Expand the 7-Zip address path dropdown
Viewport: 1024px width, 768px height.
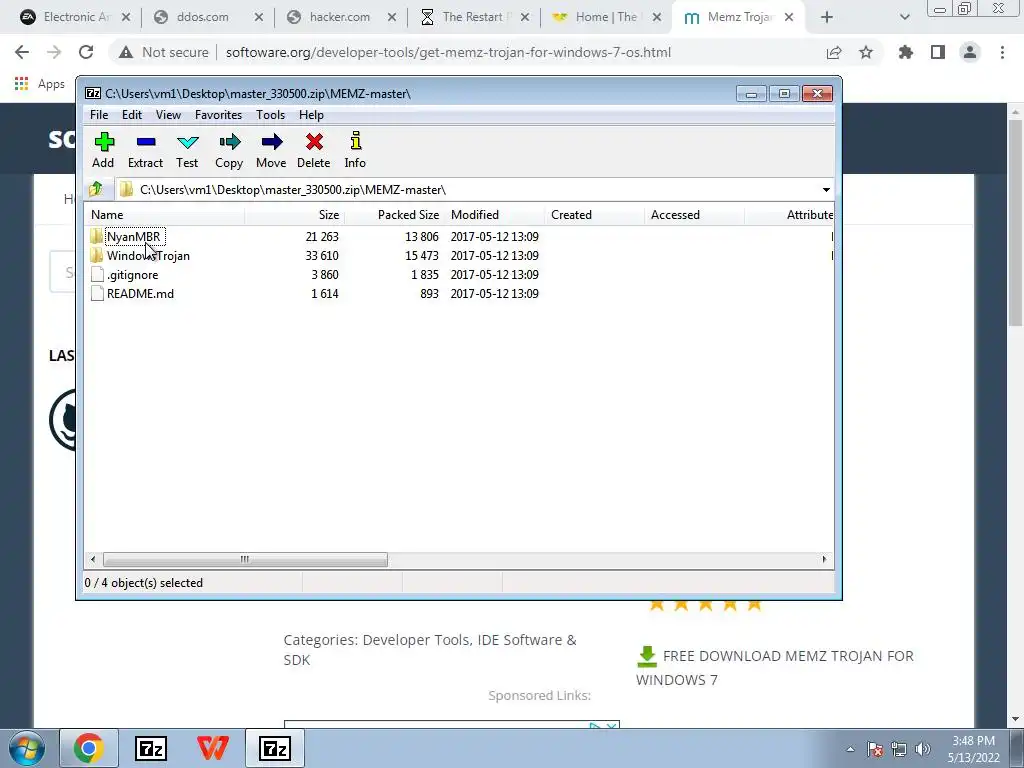[826, 189]
